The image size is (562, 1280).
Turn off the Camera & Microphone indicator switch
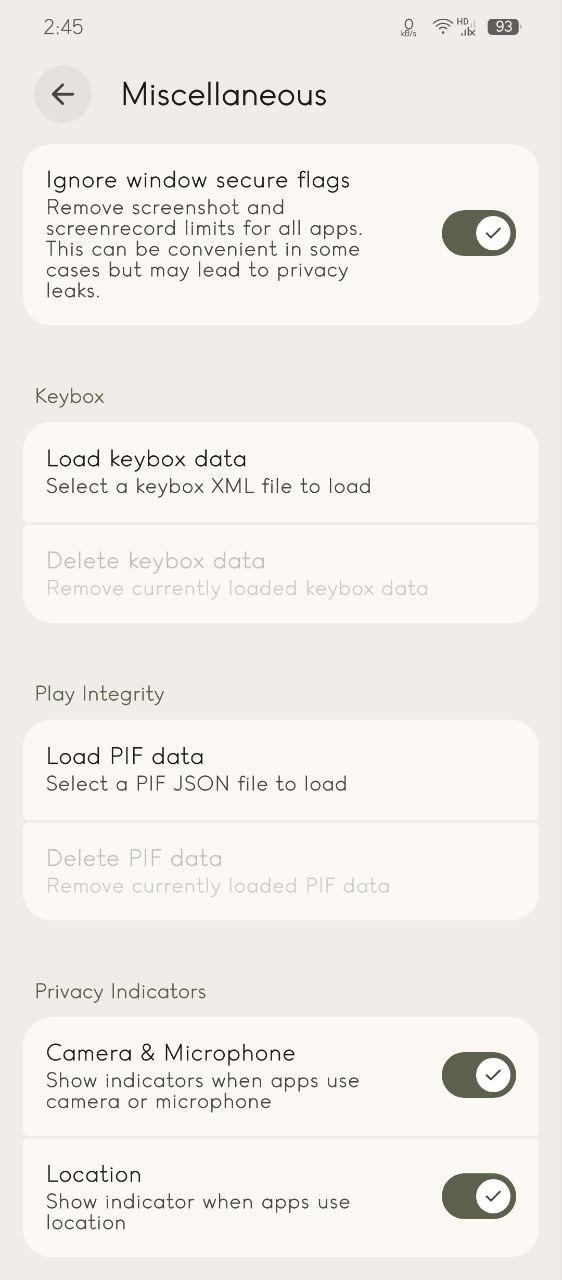pos(479,1075)
